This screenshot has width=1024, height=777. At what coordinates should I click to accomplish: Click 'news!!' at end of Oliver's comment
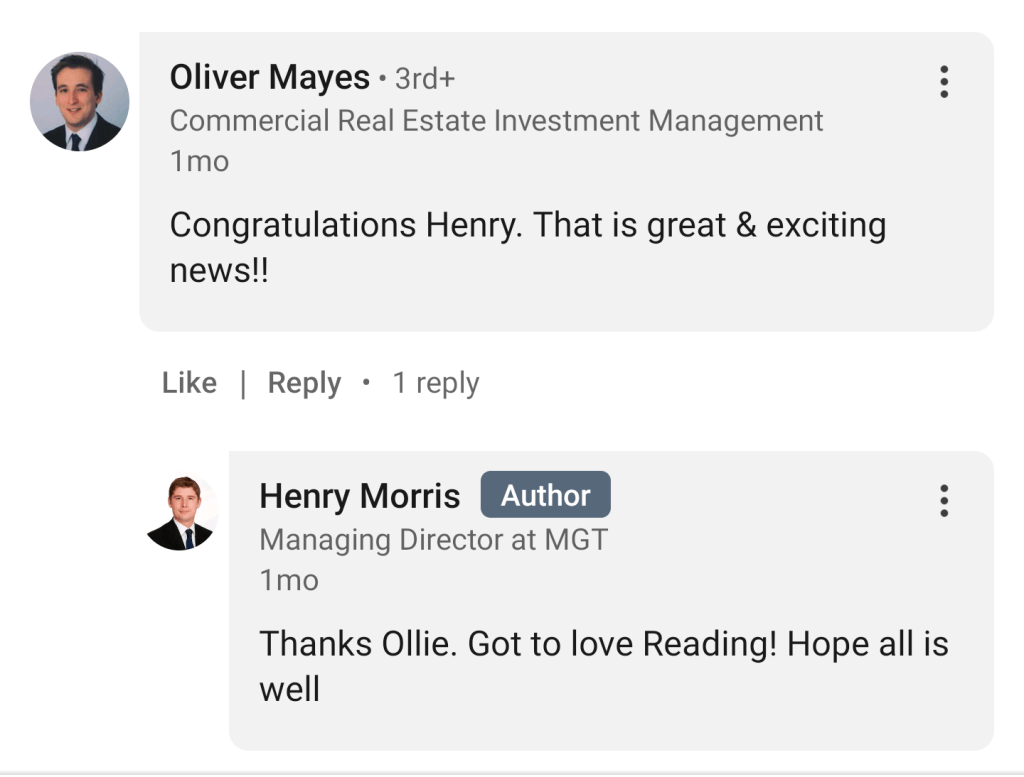[x=219, y=271]
